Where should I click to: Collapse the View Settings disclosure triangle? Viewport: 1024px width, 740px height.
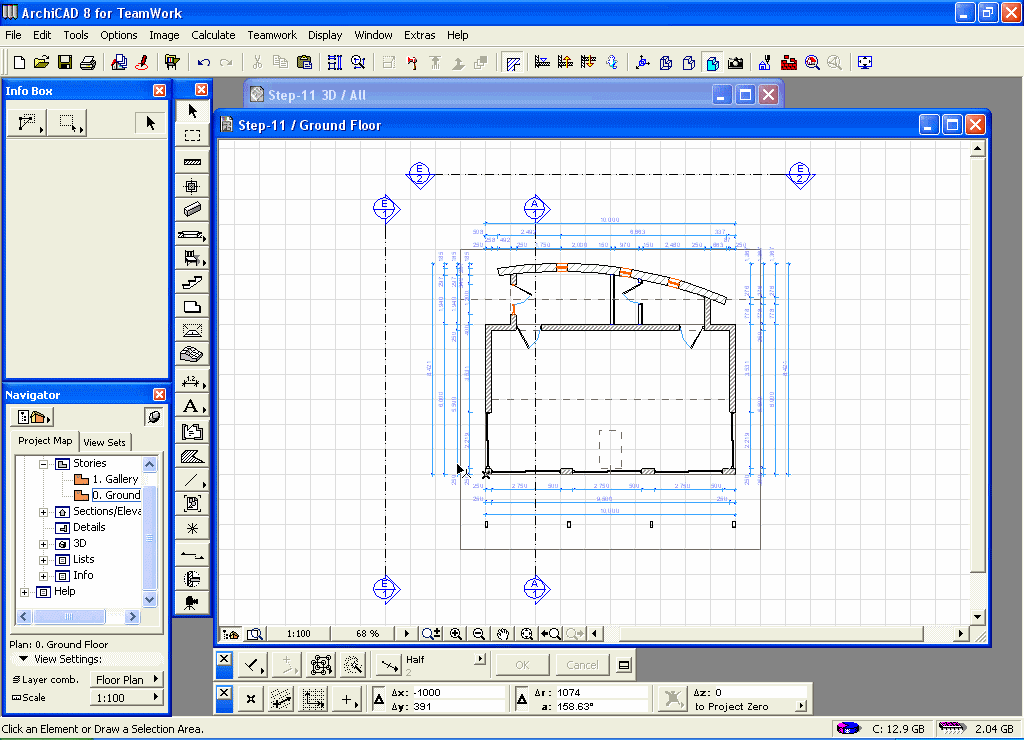[23, 660]
